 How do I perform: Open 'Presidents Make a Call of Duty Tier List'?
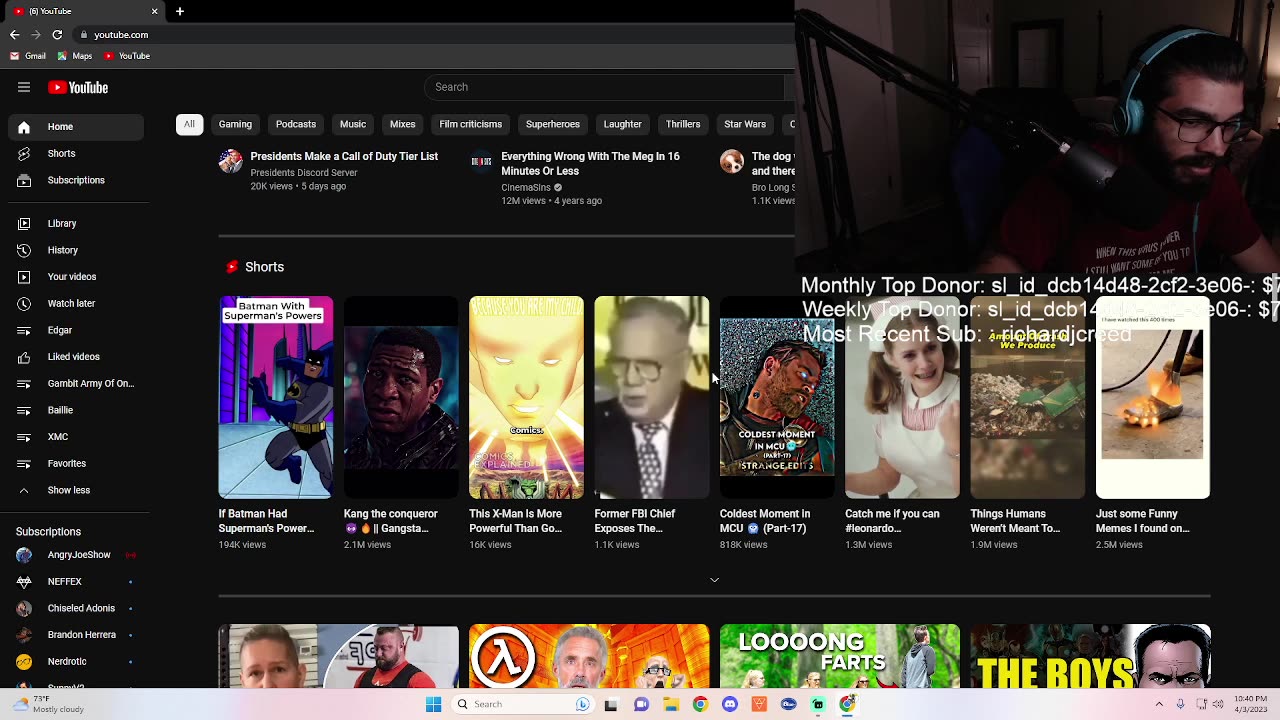pyautogui.click(x=344, y=157)
